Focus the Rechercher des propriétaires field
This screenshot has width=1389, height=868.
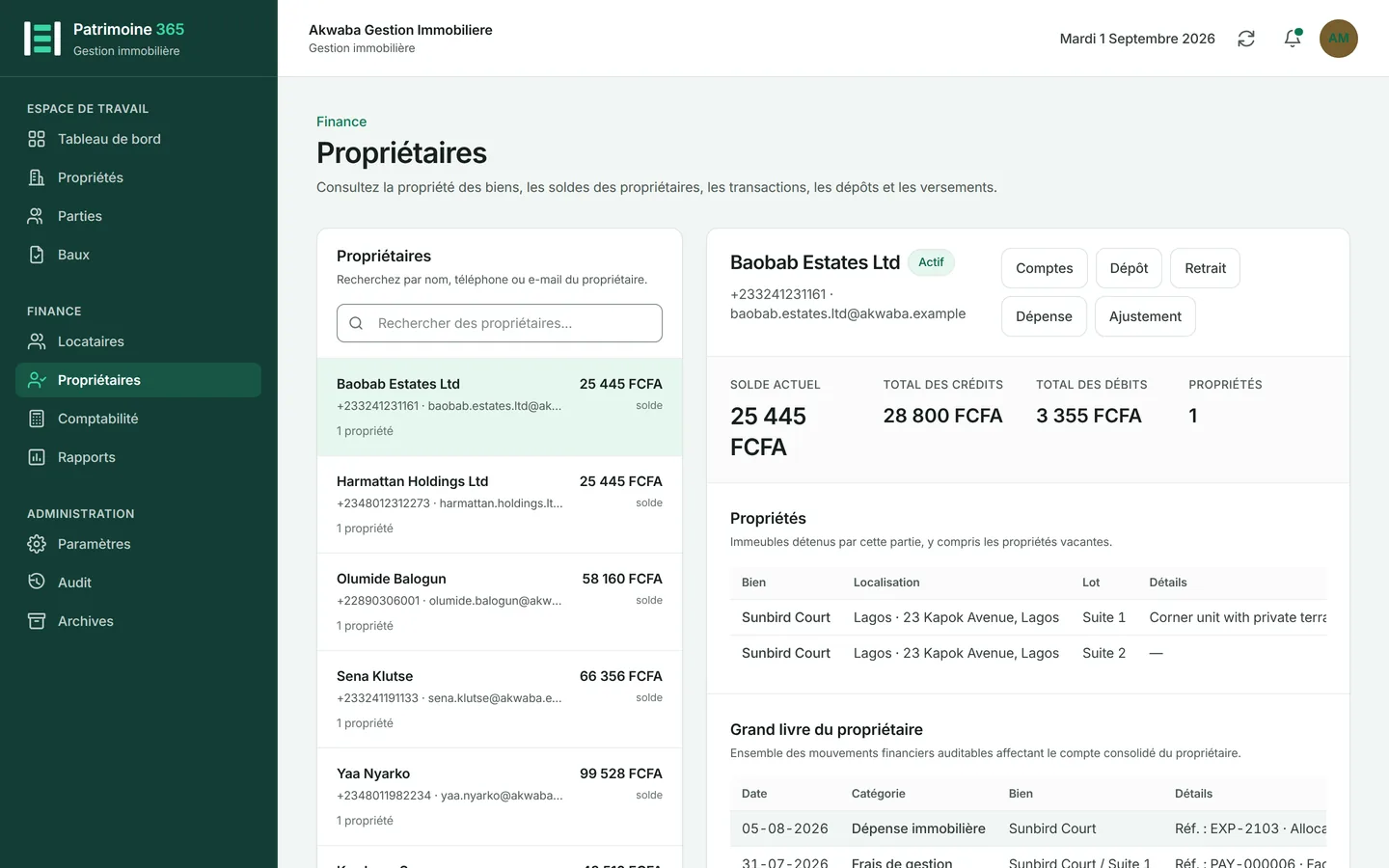(x=500, y=323)
